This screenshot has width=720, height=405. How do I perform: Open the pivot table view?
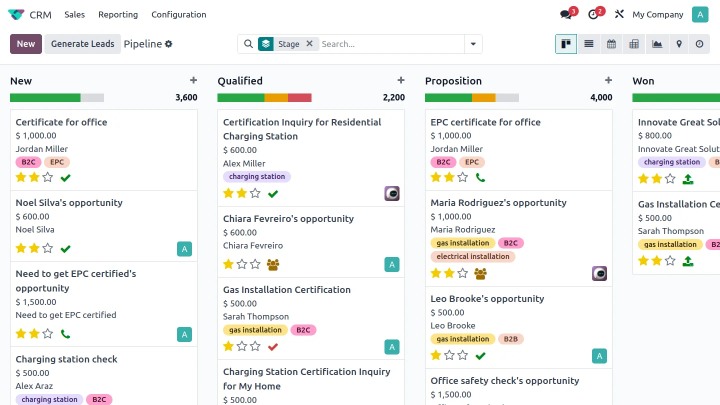click(x=634, y=44)
